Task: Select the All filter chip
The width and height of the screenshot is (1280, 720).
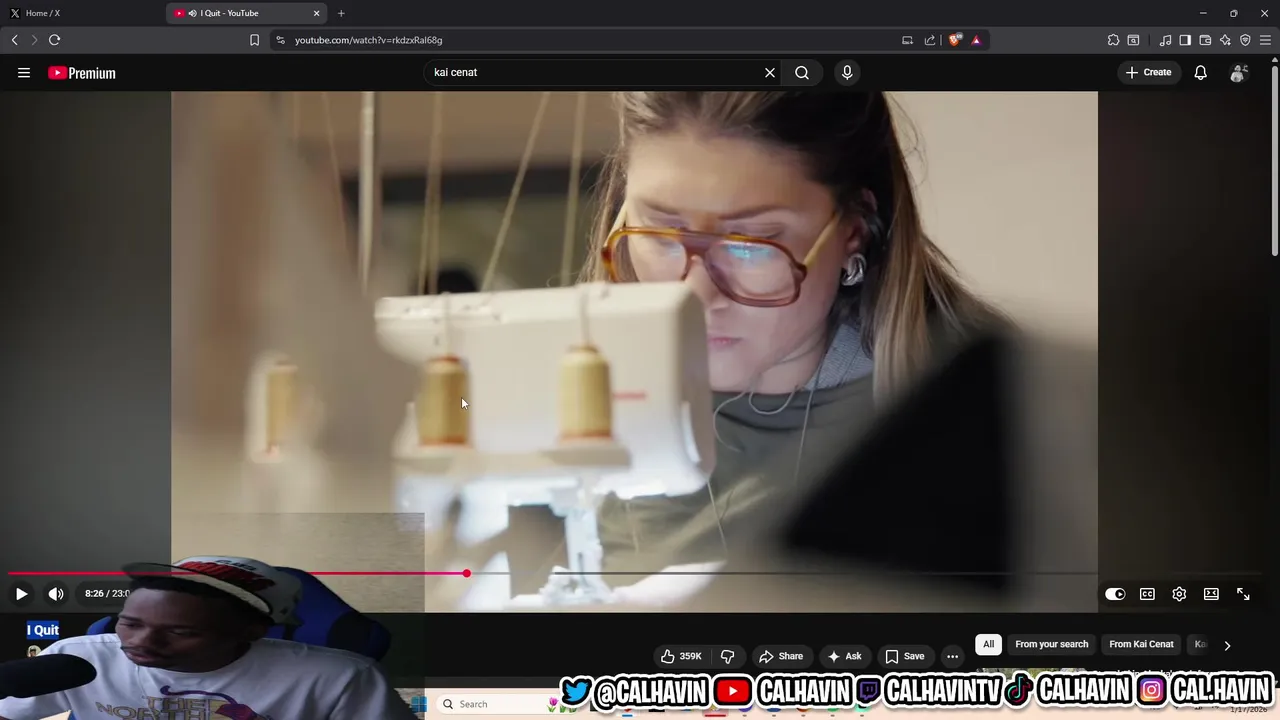Action: (x=988, y=644)
